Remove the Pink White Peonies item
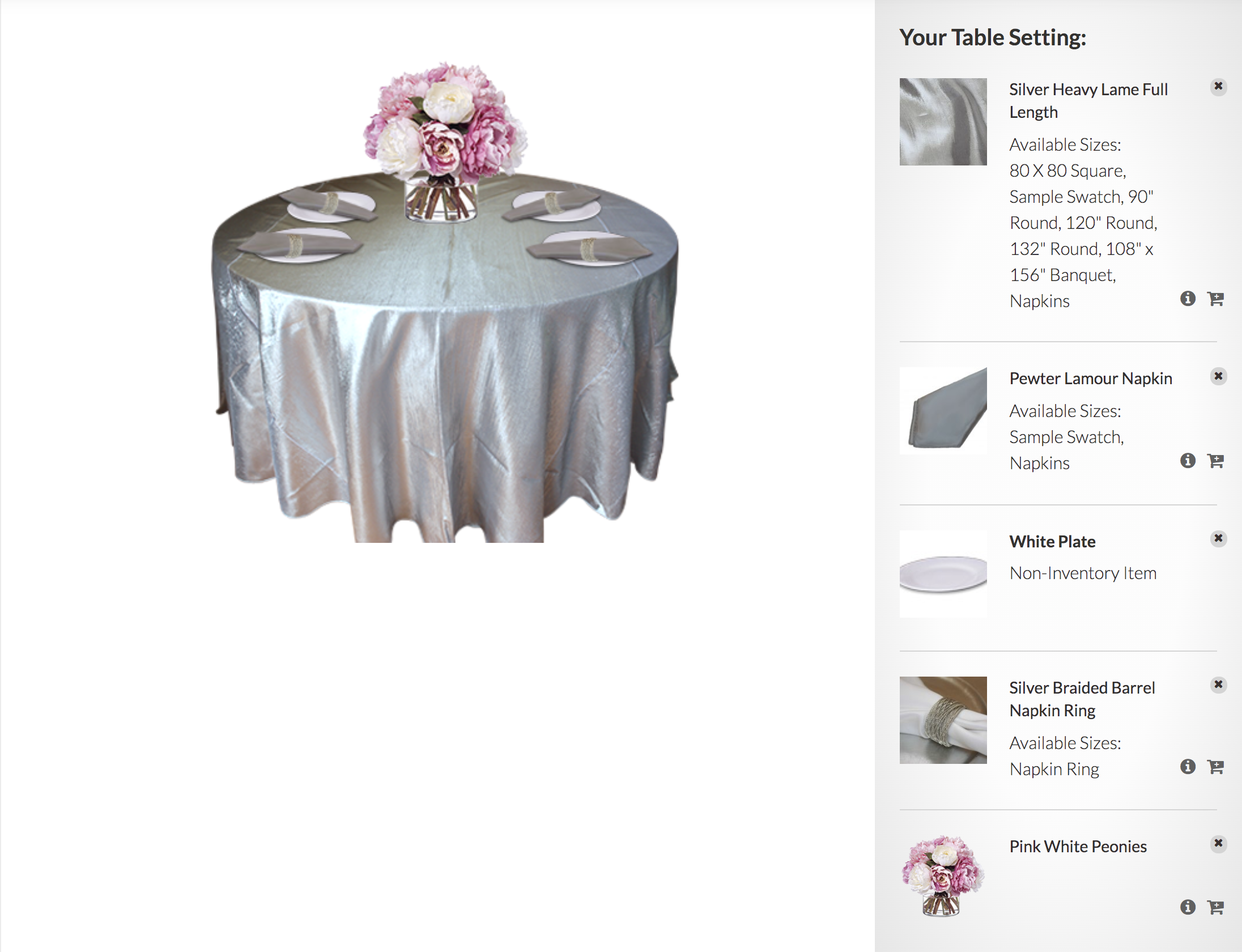The height and width of the screenshot is (952, 1242). 1218,843
